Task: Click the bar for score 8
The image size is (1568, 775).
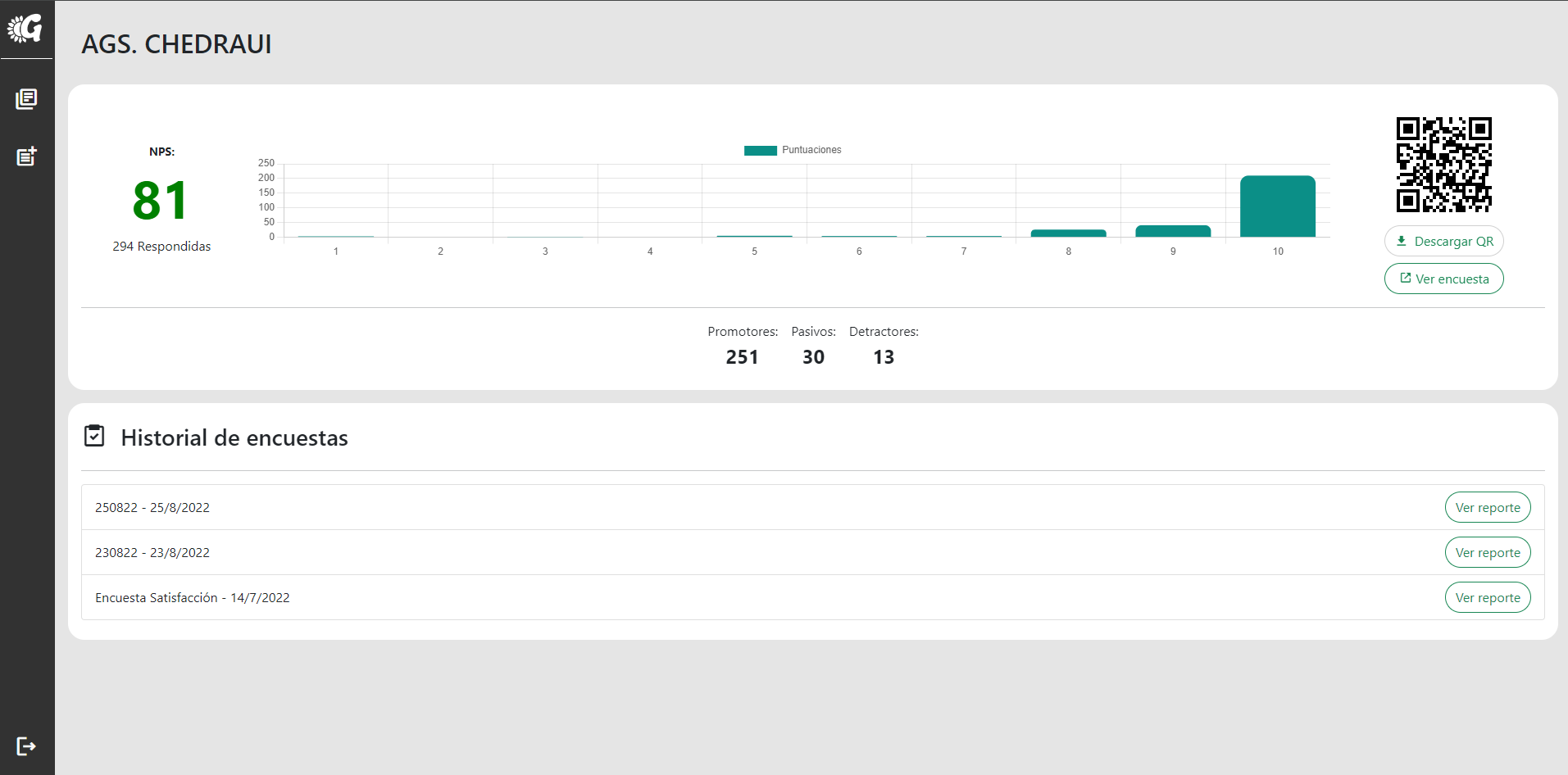Action: (x=1068, y=233)
